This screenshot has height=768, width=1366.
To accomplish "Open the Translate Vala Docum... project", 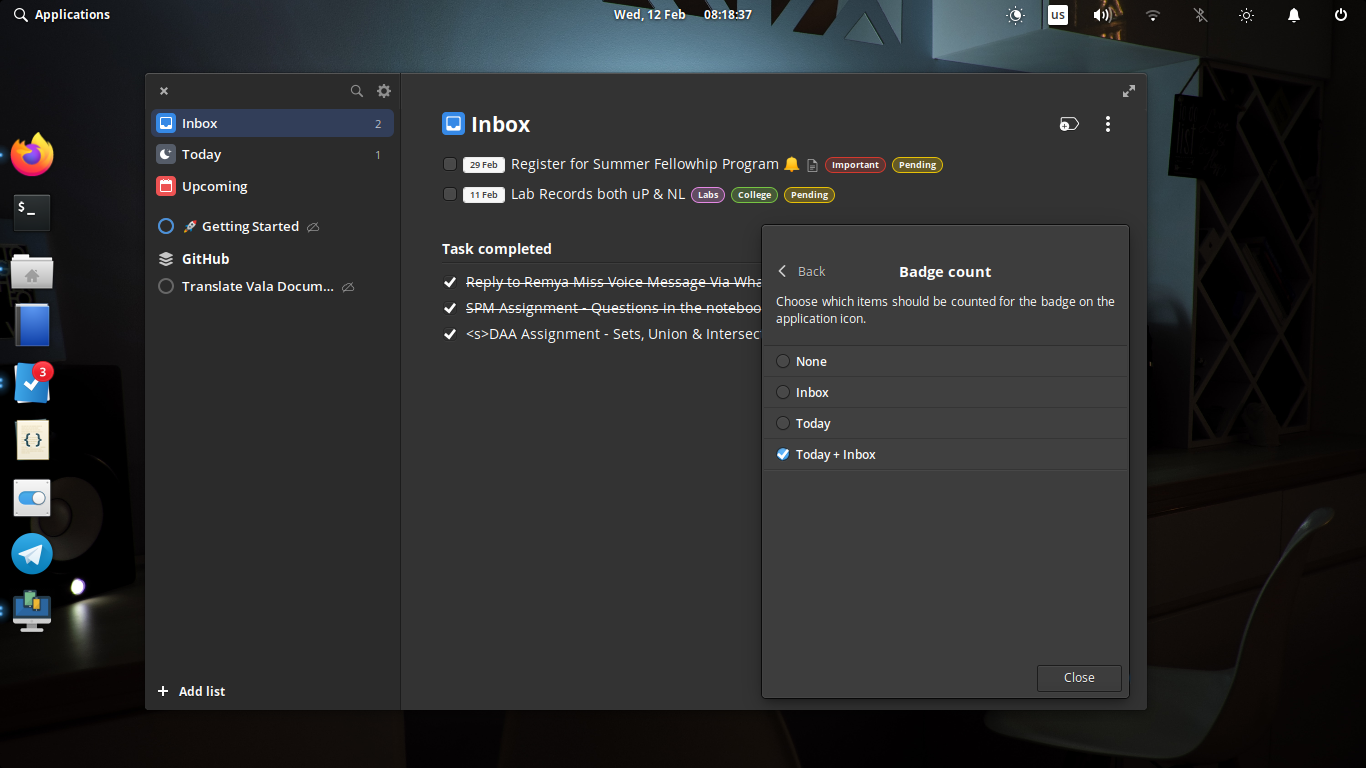I will point(273,286).
